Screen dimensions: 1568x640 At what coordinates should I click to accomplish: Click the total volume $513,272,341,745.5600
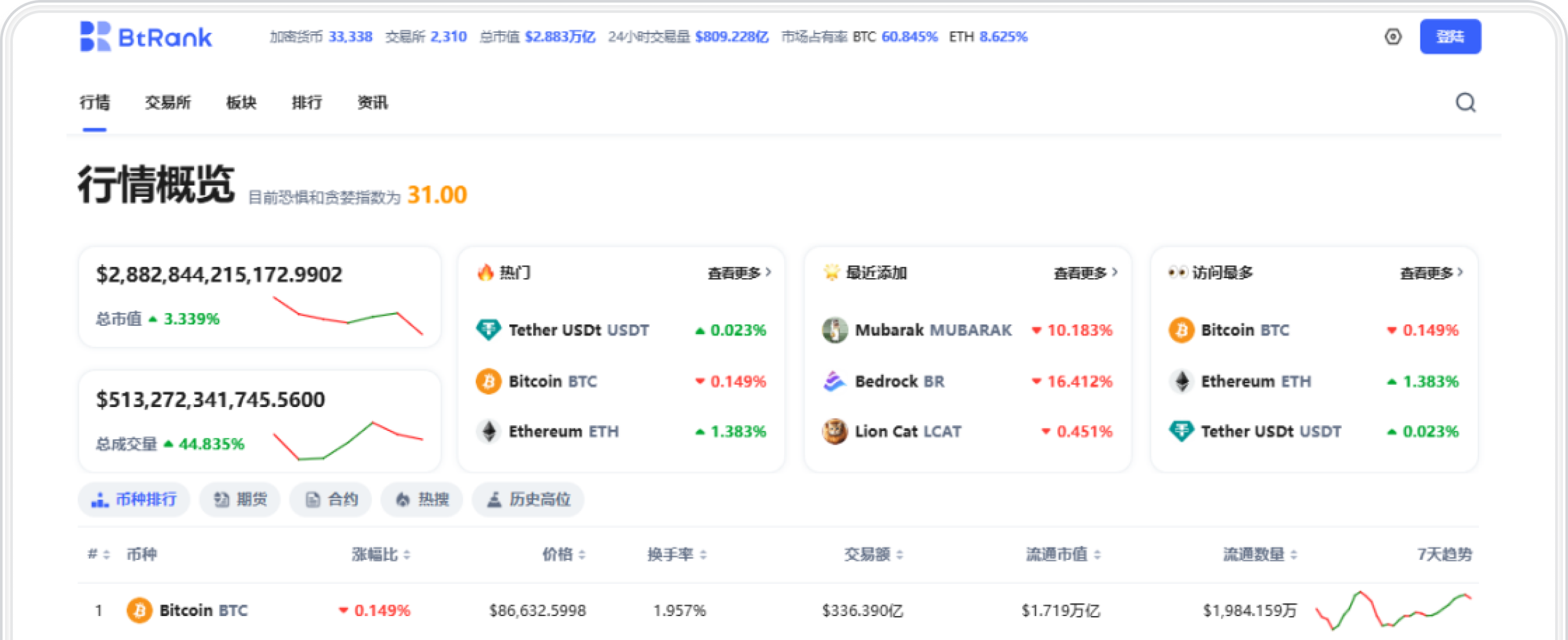tap(210, 400)
